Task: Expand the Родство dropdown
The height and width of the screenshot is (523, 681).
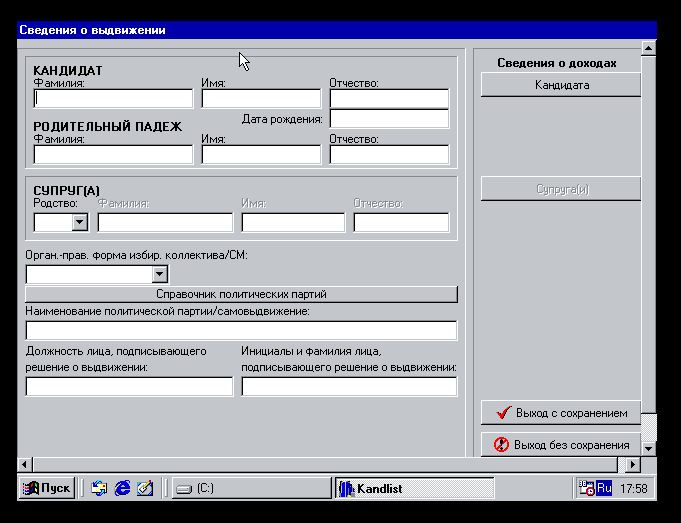Action: pyautogui.click(x=79, y=222)
